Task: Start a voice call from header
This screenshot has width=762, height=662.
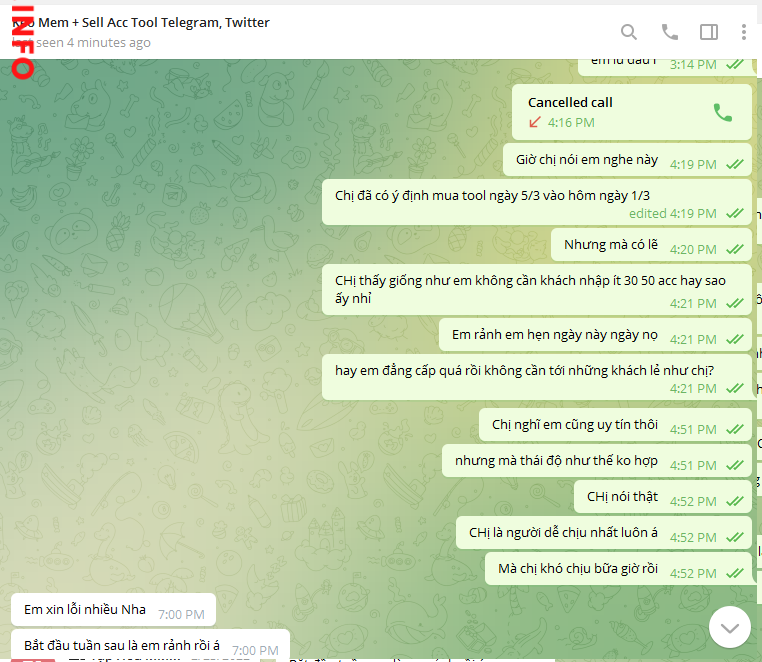Action: pyautogui.click(x=669, y=32)
